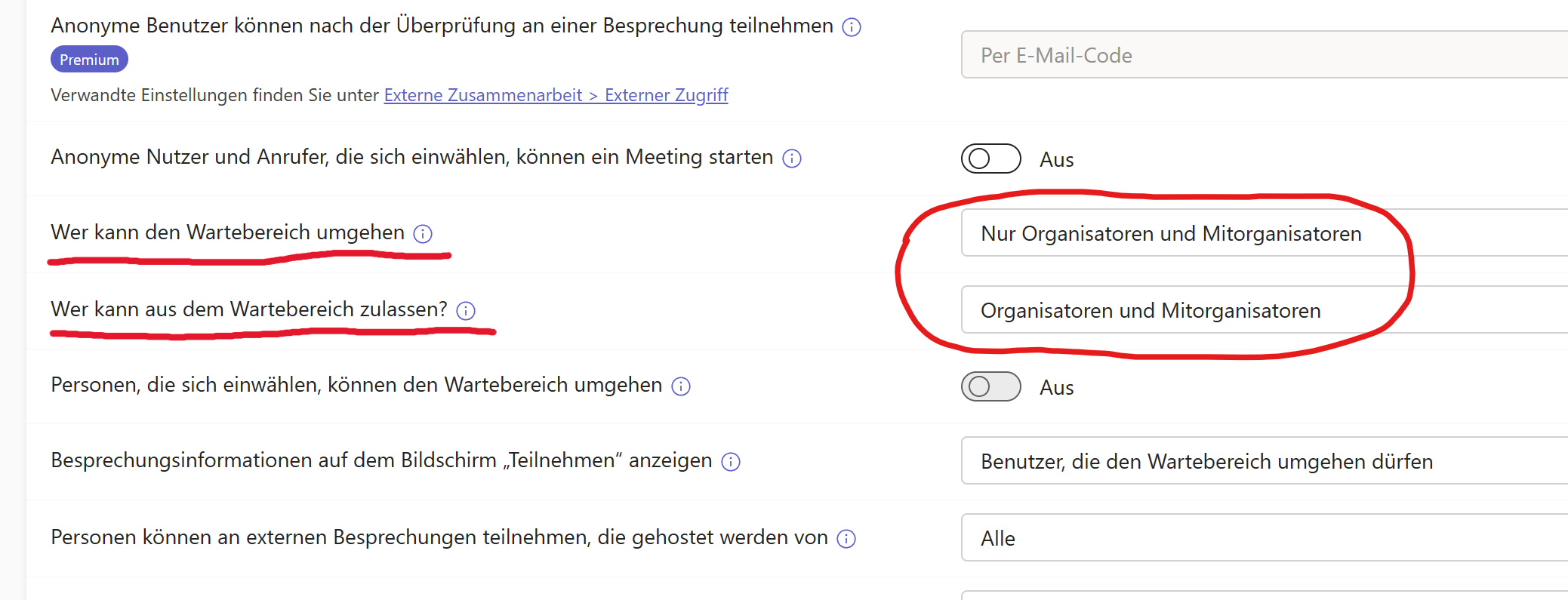Open the 'Organisatoren und Mitorganisatoren' lobby admit dropdown
This screenshot has height=600, width=1568.
pyautogui.click(x=1261, y=310)
